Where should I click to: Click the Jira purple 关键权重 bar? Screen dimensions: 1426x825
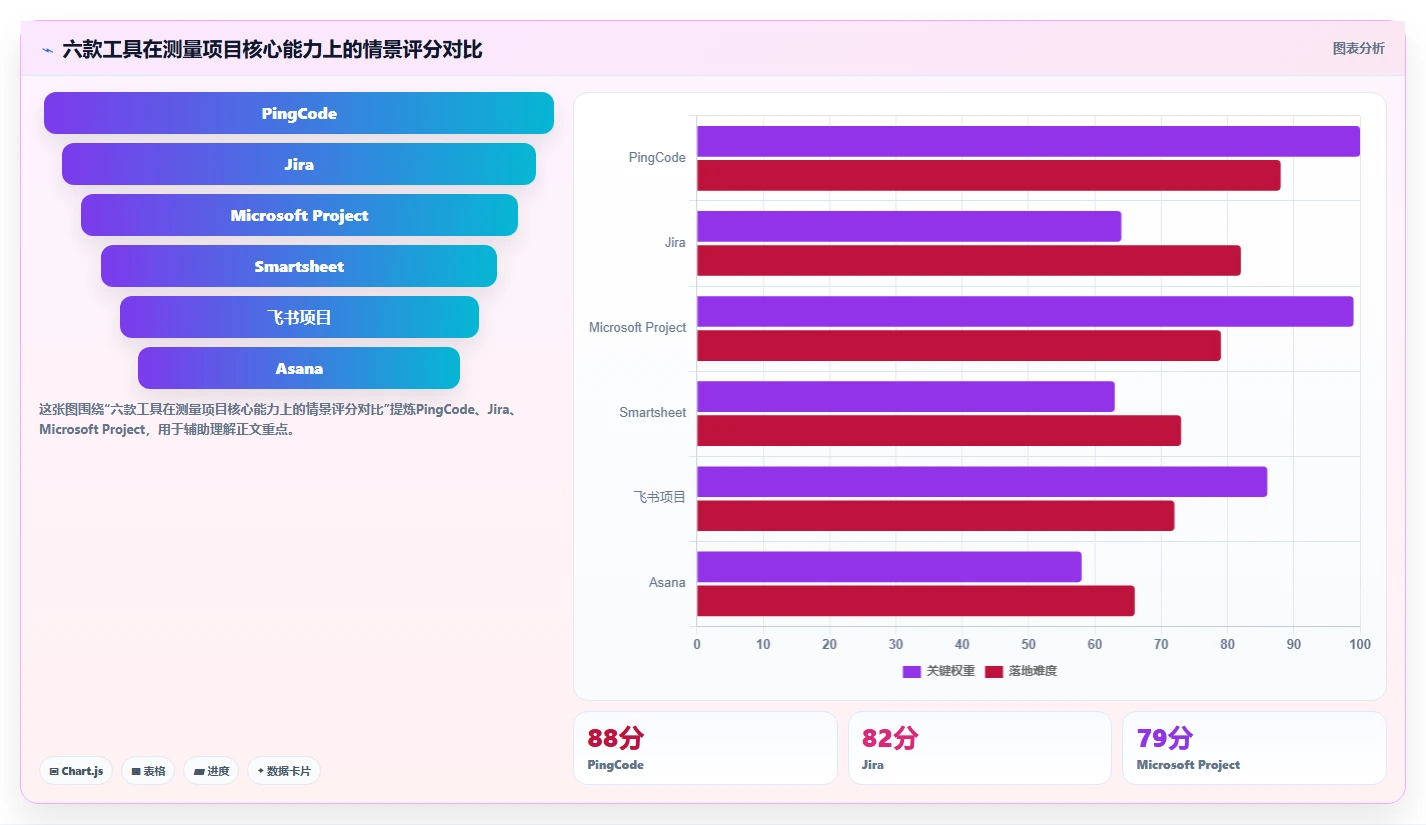(x=909, y=226)
